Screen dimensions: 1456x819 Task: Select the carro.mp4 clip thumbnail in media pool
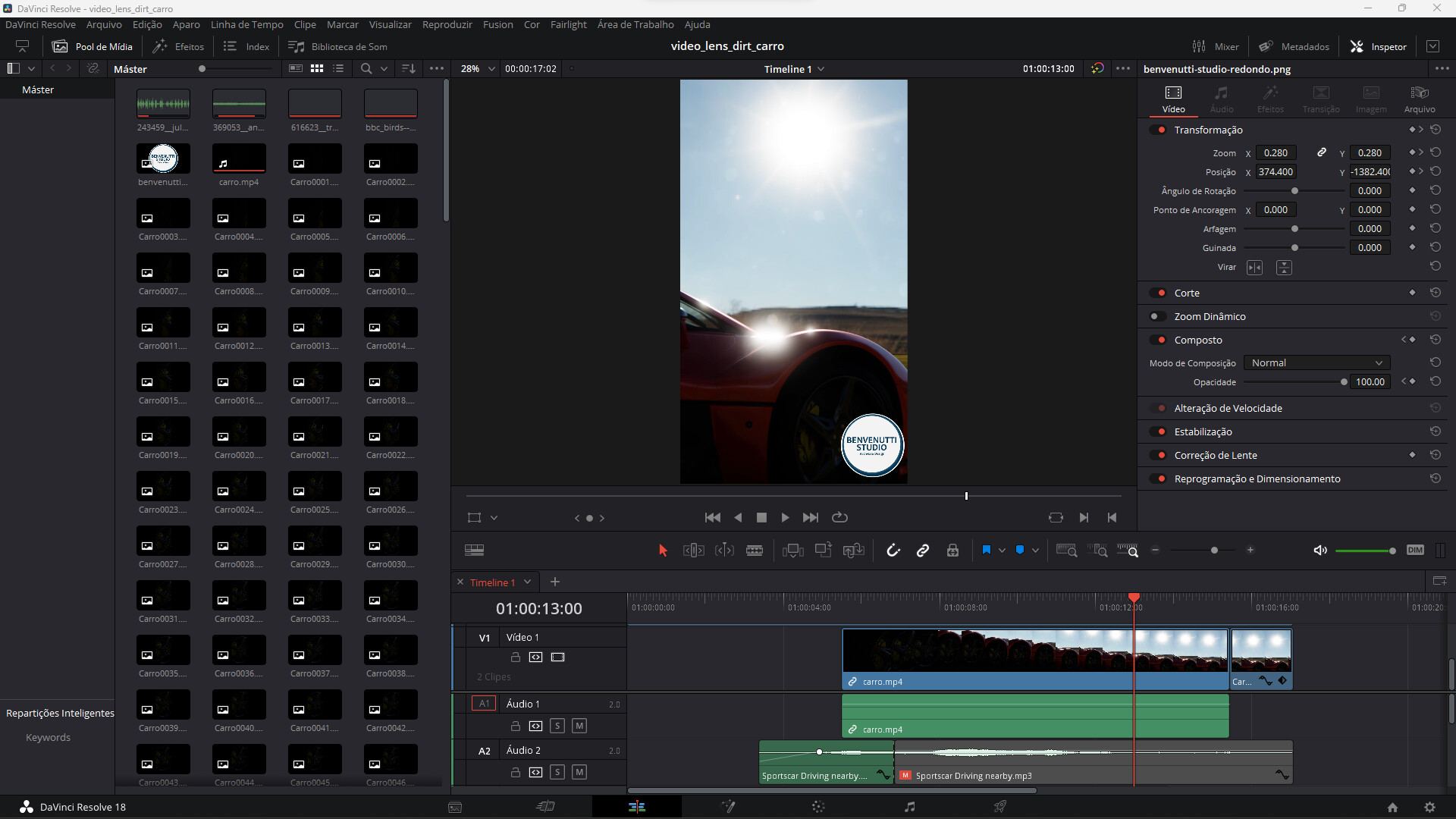point(238,159)
